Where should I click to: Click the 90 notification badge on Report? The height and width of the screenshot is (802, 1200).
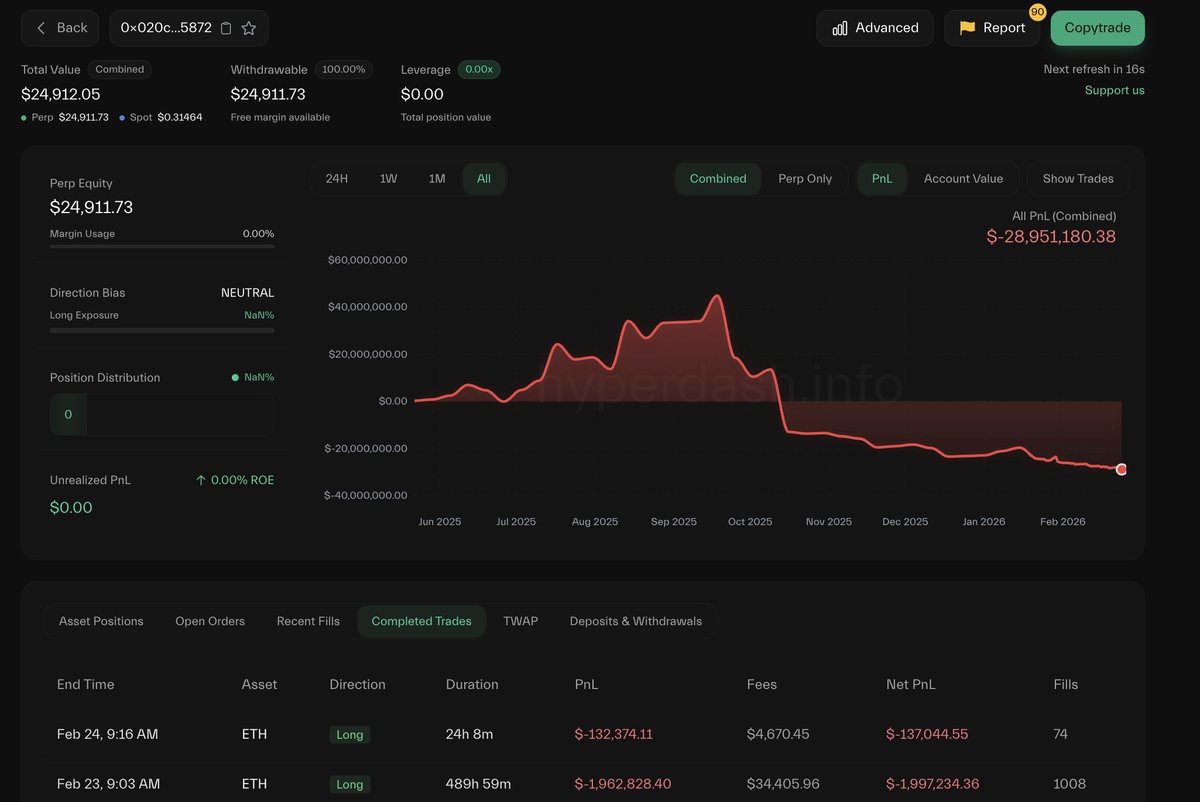pos(1037,12)
